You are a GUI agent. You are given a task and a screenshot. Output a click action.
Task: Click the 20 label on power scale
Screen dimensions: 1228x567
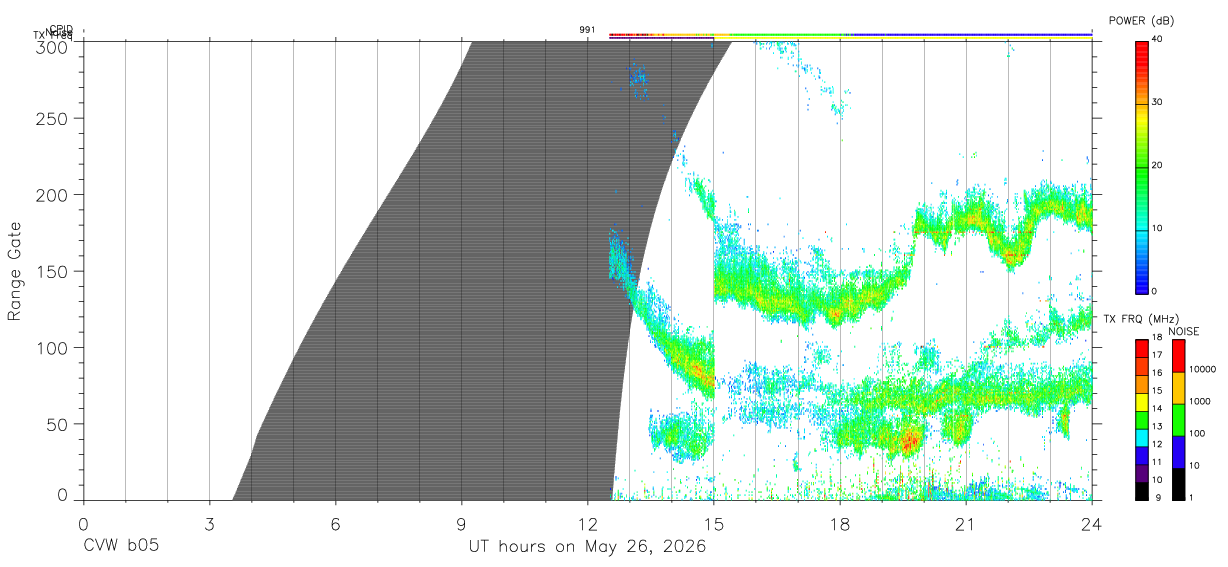coord(1158,165)
